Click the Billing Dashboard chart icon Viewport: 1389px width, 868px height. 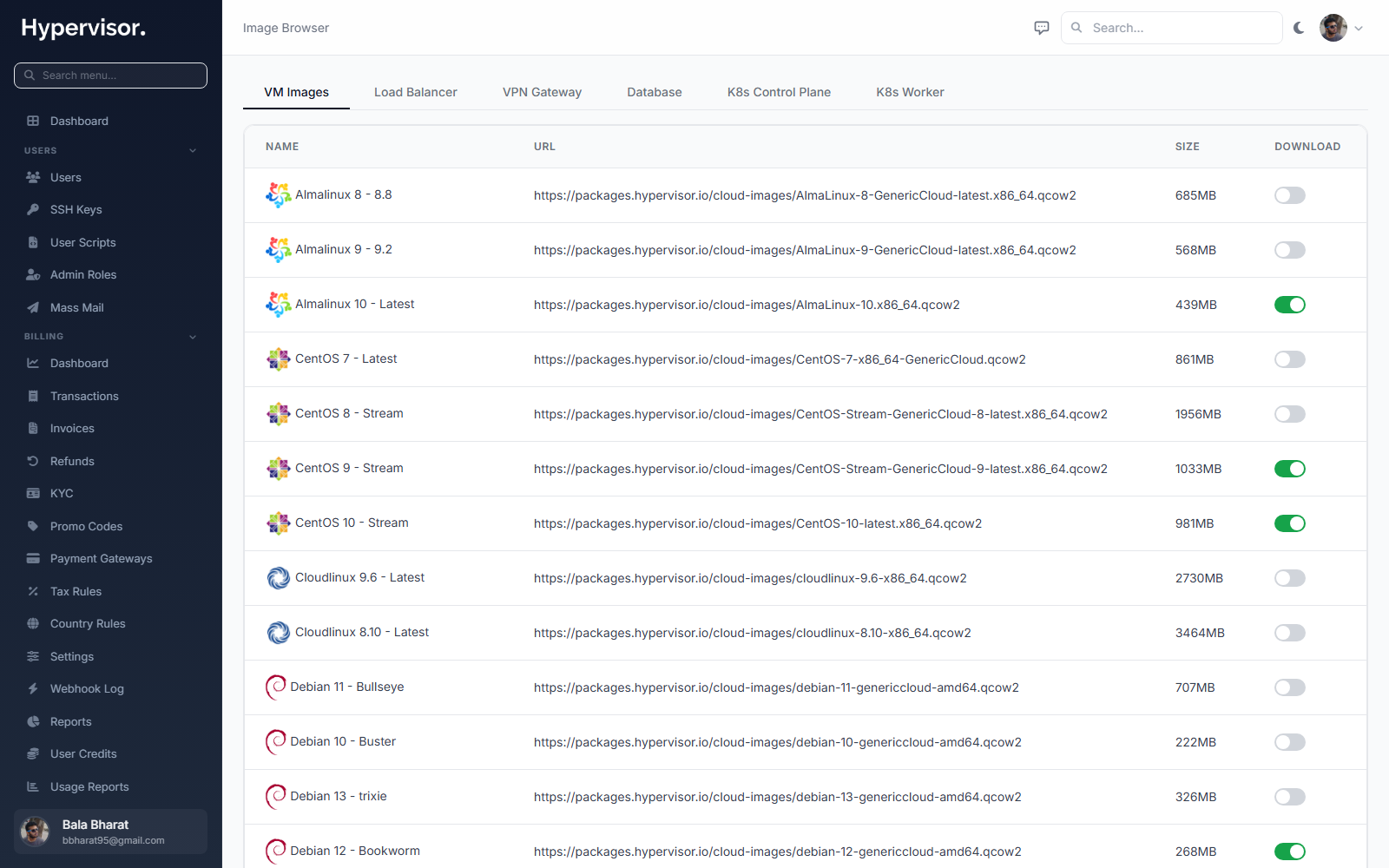click(33, 363)
